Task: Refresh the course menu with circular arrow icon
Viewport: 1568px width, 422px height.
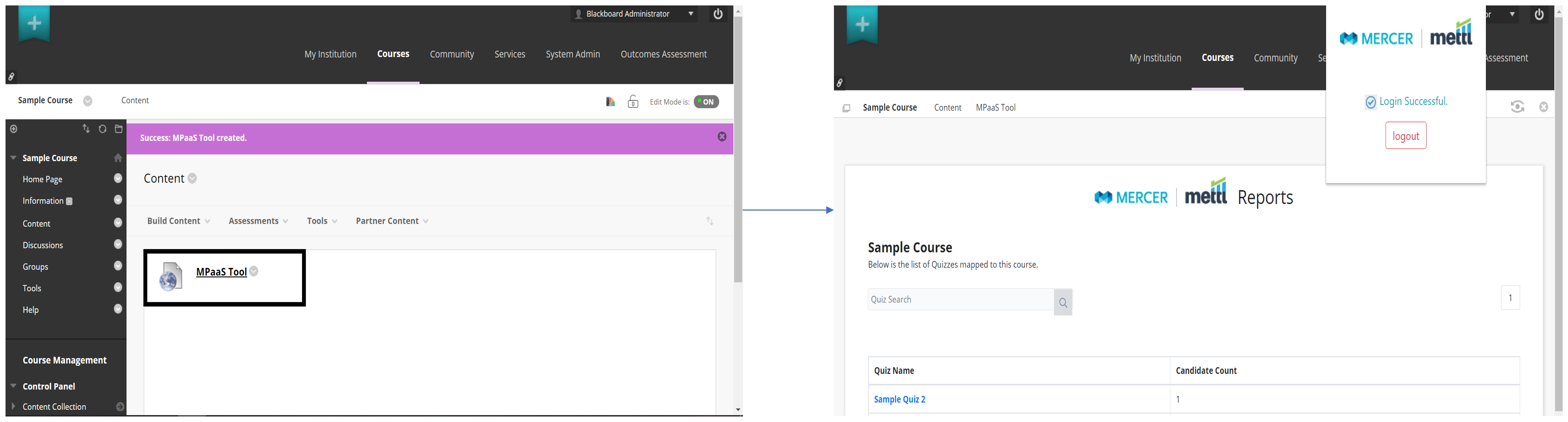Action: coord(102,128)
